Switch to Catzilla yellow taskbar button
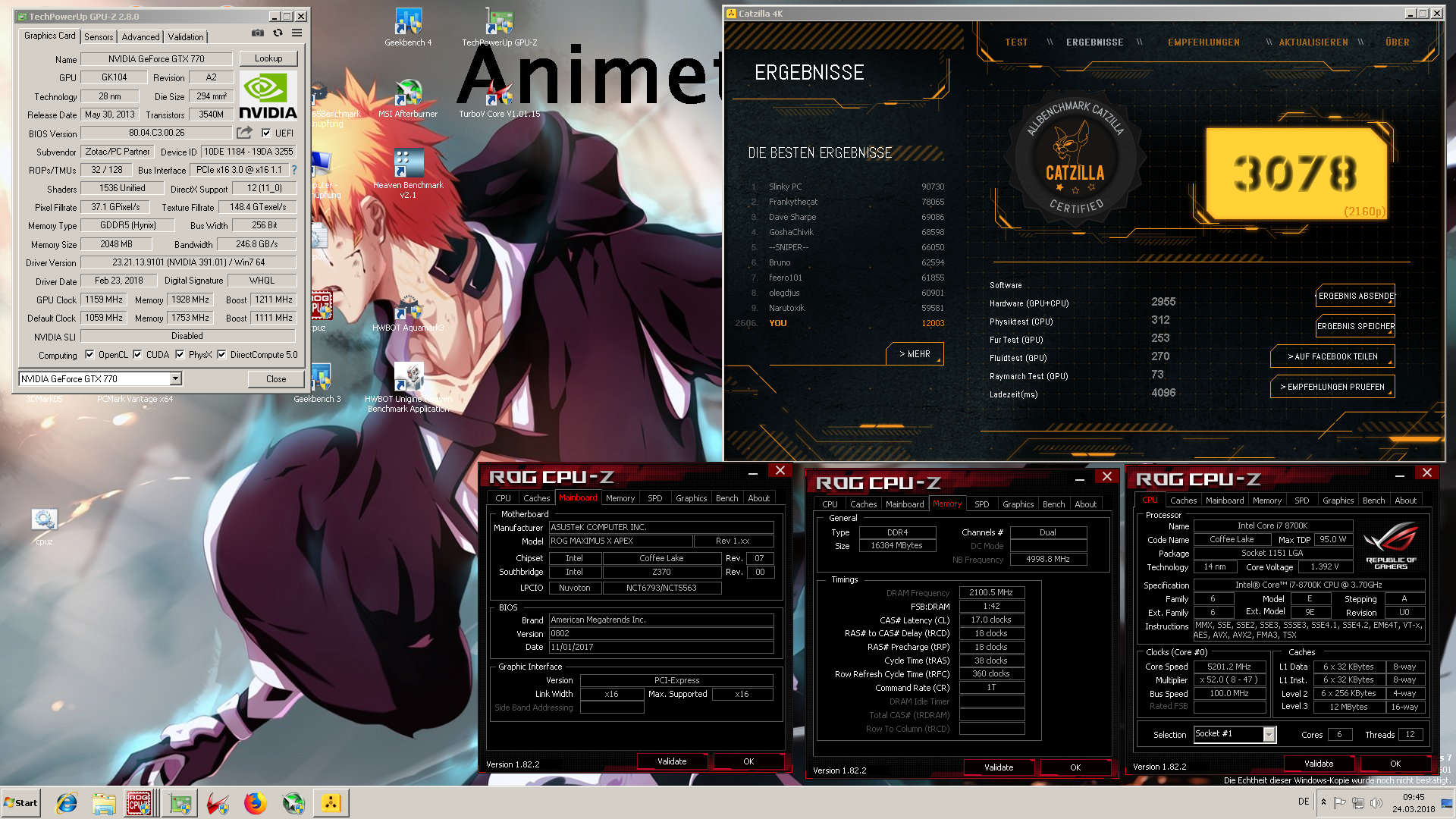 coord(331,803)
